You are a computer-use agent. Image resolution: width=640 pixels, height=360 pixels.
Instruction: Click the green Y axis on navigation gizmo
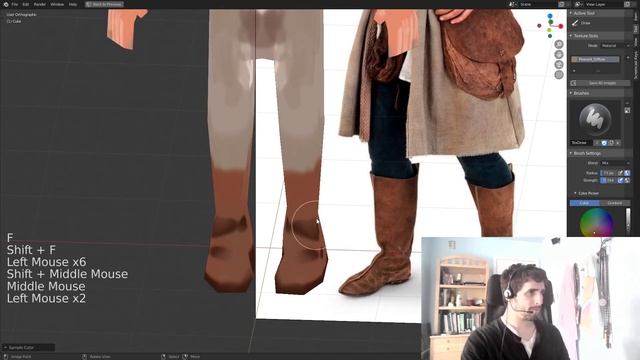pos(551,22)
